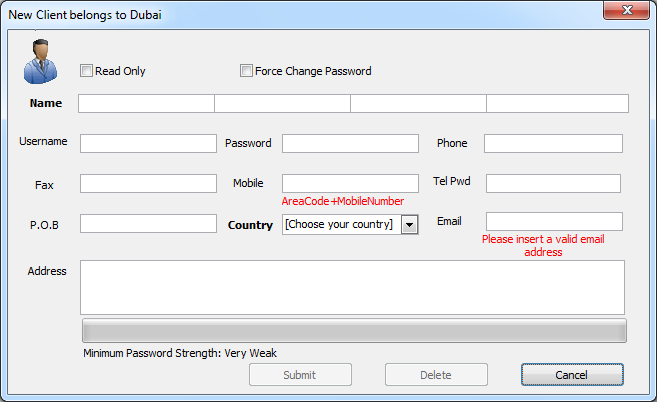This screenshot has width=657, height=402.
Task: Enable the Read Only checkbox
Action: click(x=86, y=70)
